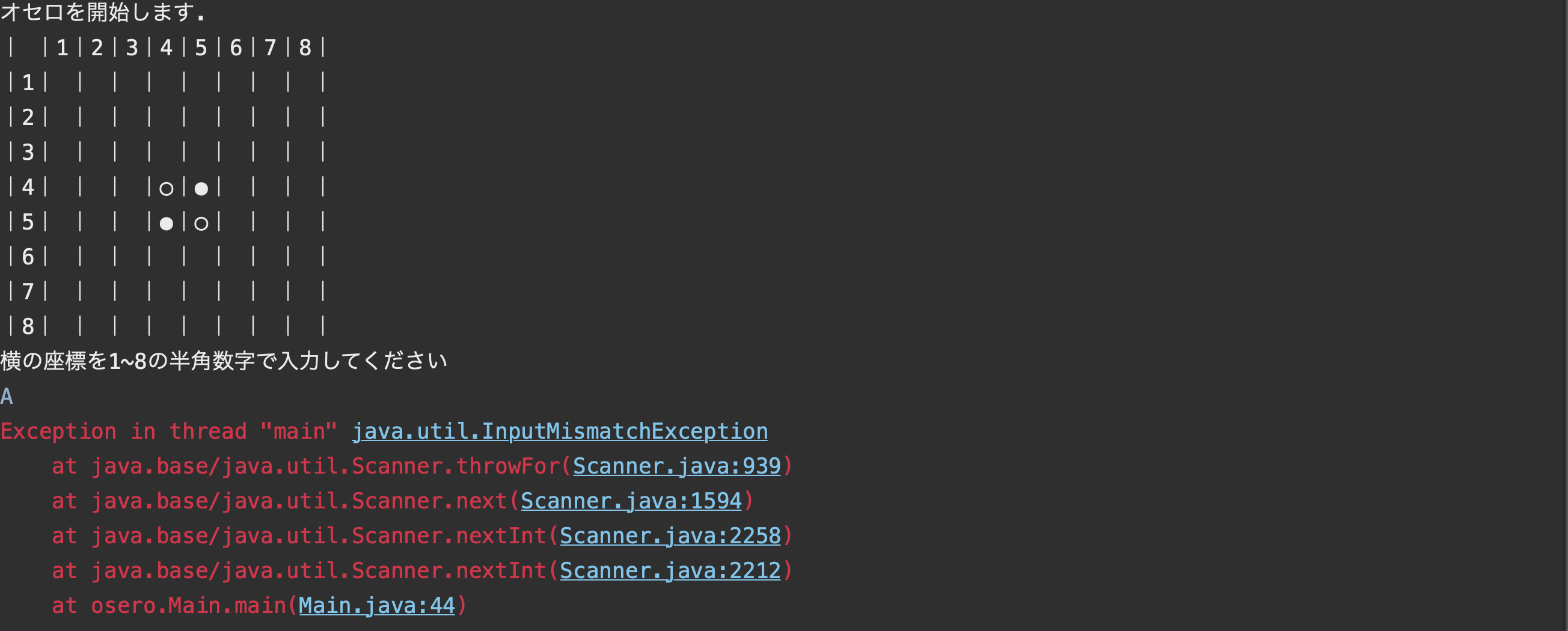The width and height of the screenshot is (1568, 631).
Task: Click the coordinate prompt line 横の座標を1~8
Action: pyautogui.click(x=224, y=361)
